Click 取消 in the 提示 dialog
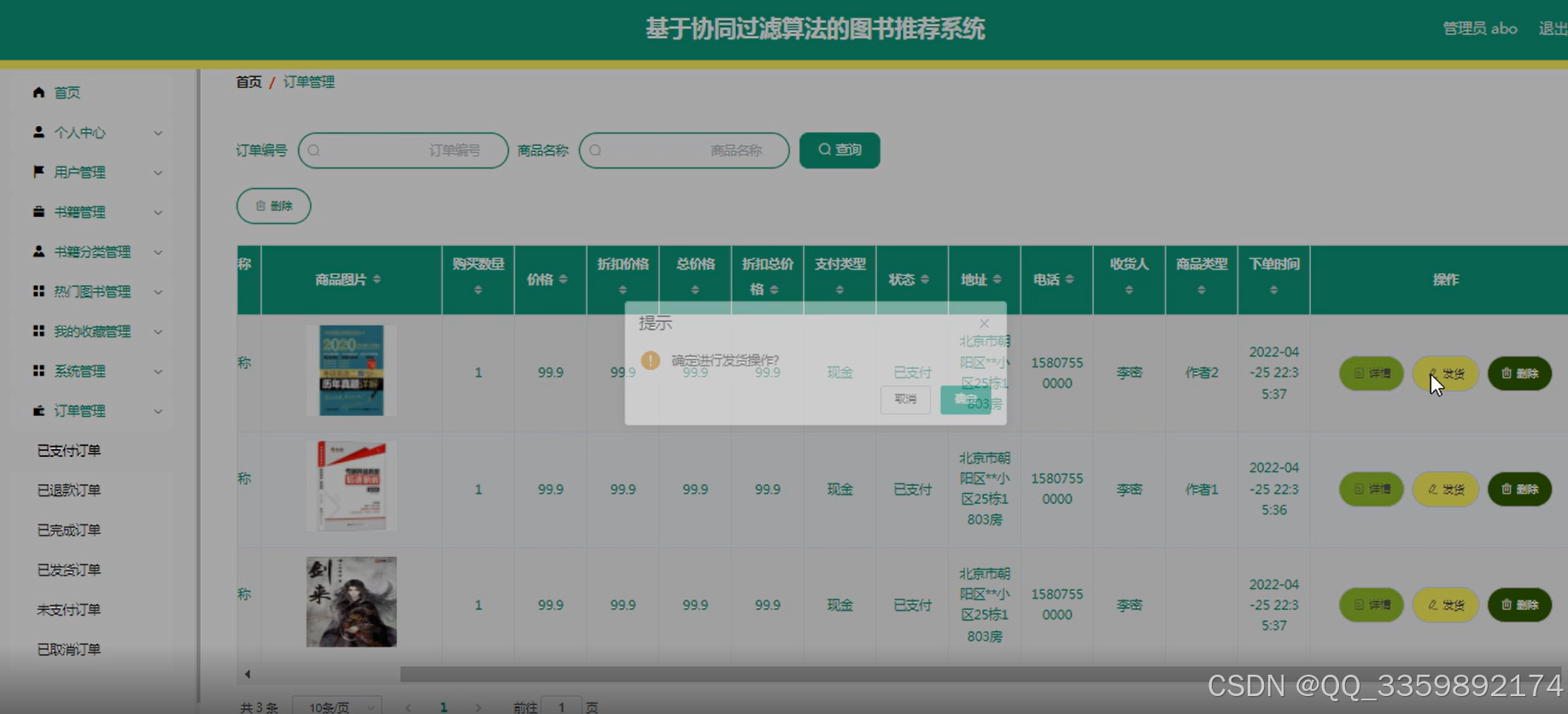 905,399
